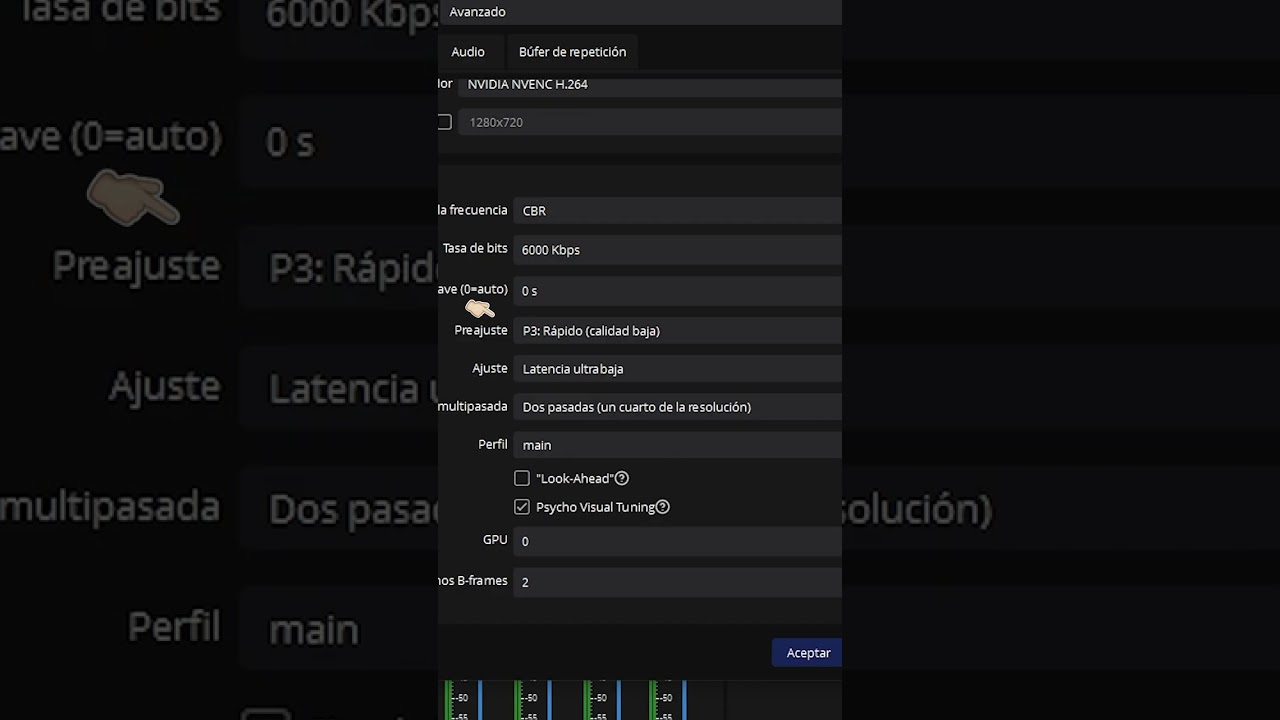Viewport: 1280px width, 720px height.
Task: Enable the rescale output checkbox beside 1280x720
Action: click(x=444, y=122)
